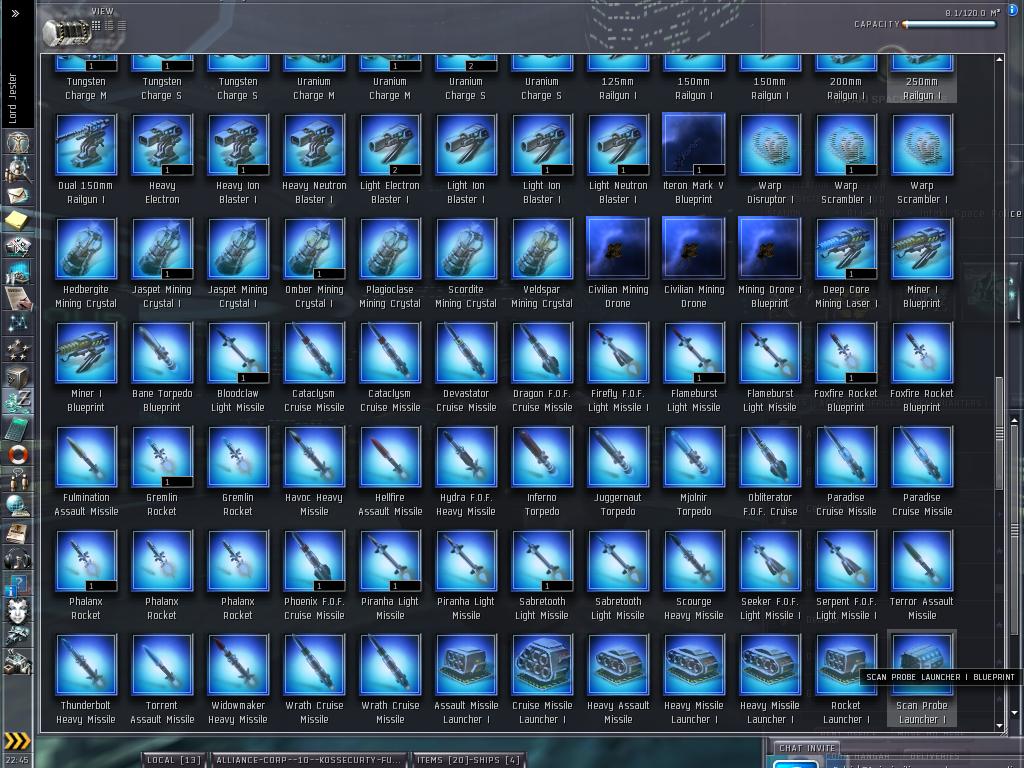
Task: Select the Scourge Heavy Missile item
Action: point(694,575)
